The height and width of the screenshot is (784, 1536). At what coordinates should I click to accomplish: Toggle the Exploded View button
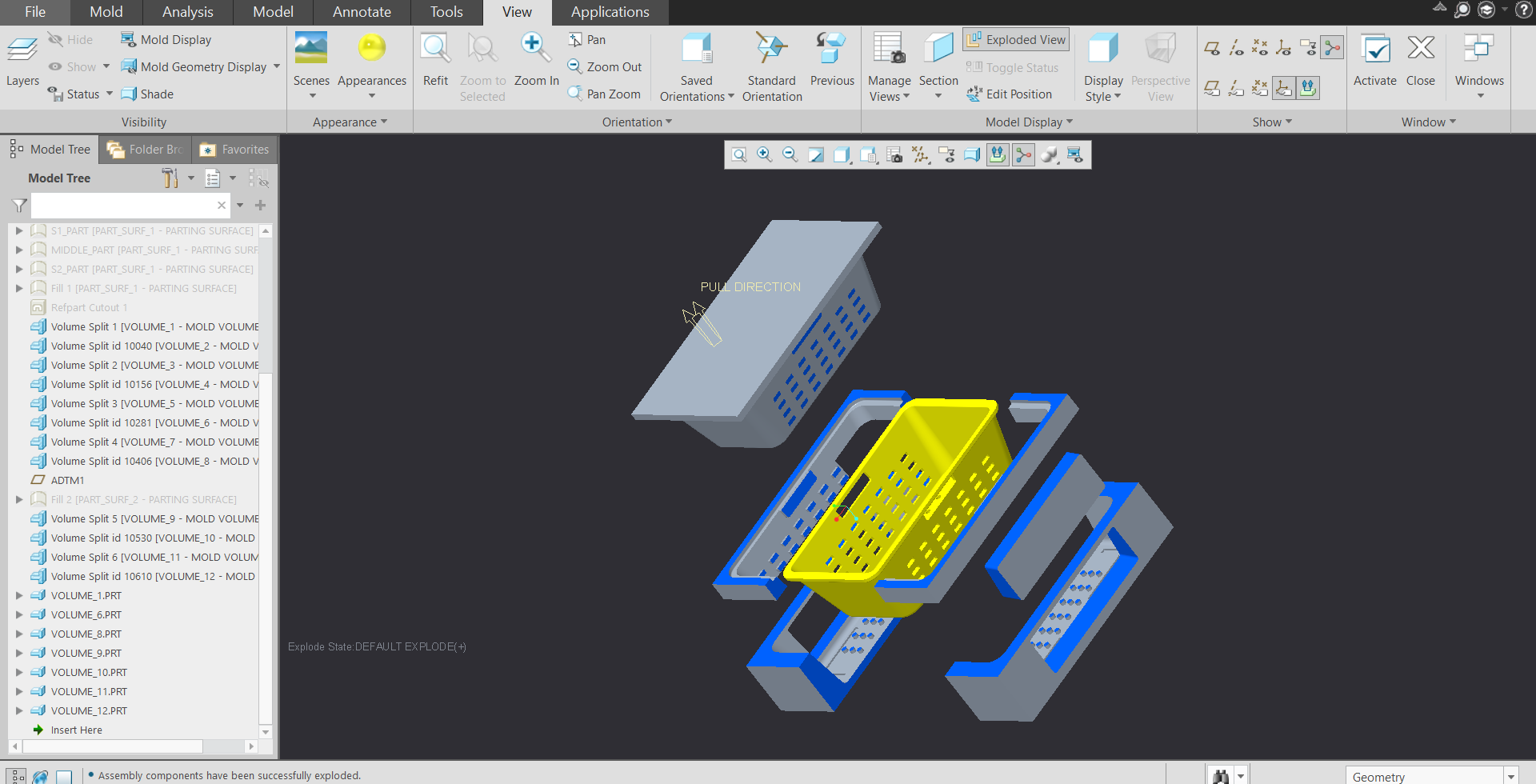point(1016,39)
